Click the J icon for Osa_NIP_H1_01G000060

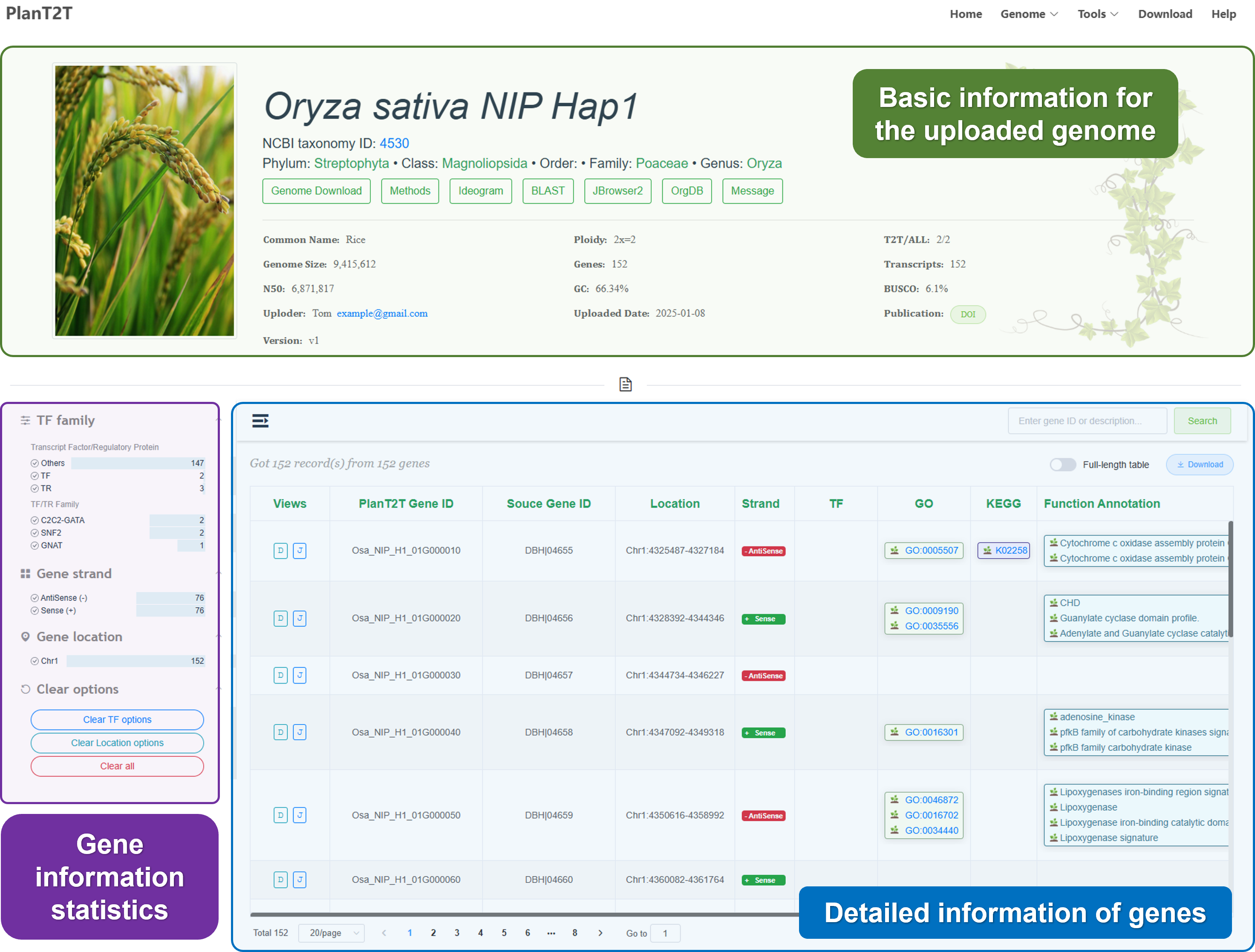click(300, 880)
